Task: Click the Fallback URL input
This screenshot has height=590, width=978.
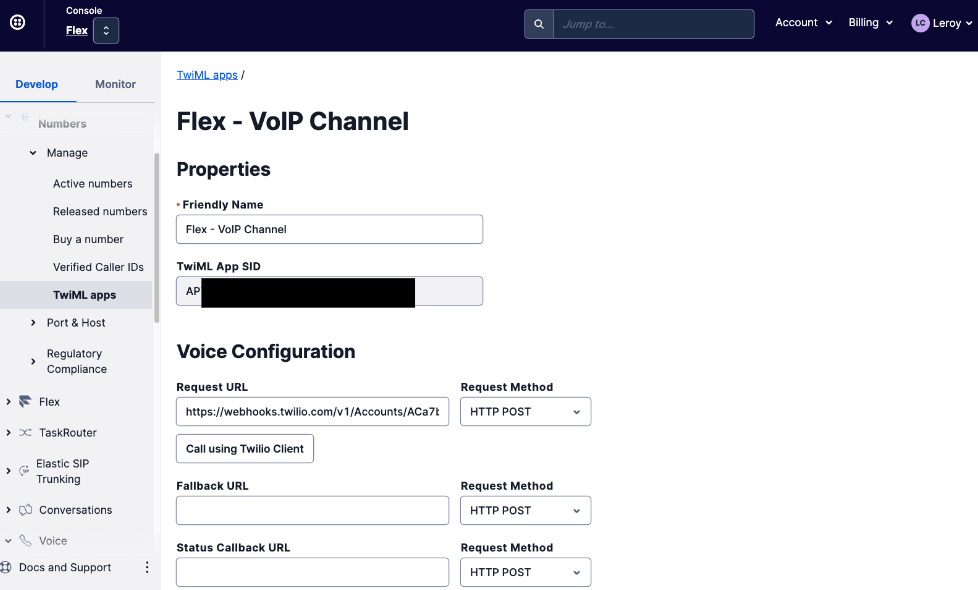Action: click(x=312, y=510)
